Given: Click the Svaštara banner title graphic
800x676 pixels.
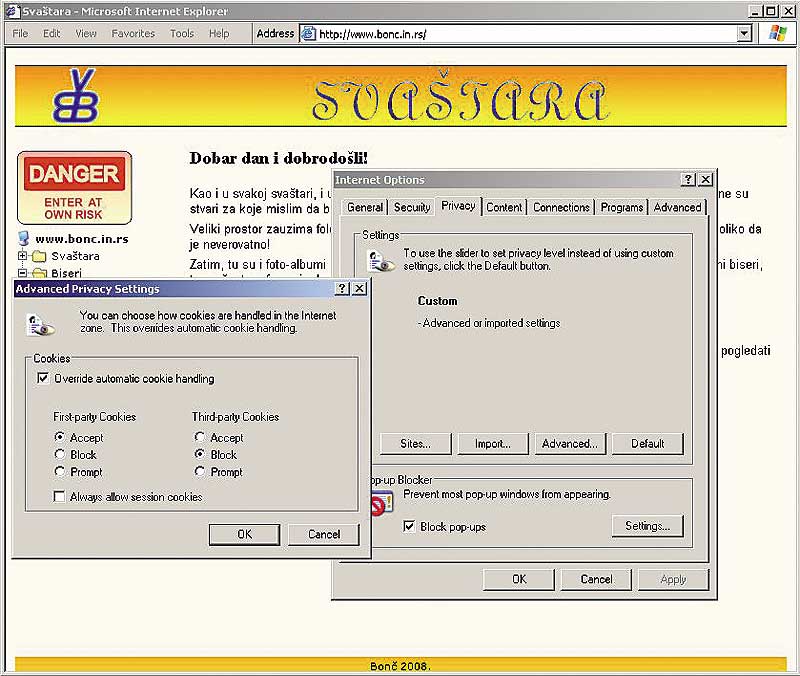Looking at the screenshot, I should click(461, 97).
